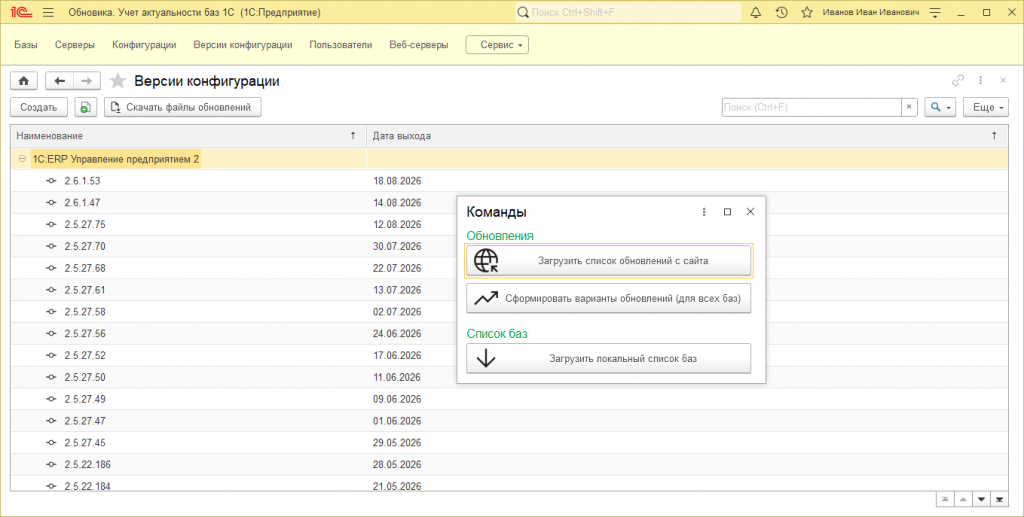
Task: Add Версии конфигурации to favorites star
Action: click(118, 81)
